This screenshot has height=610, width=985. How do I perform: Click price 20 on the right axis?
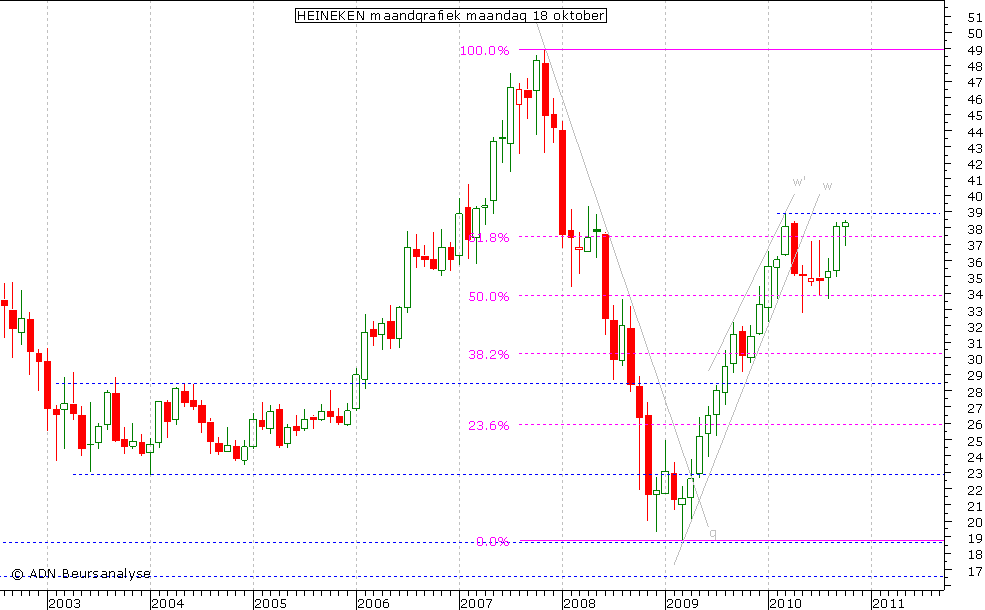pos(975,523)
